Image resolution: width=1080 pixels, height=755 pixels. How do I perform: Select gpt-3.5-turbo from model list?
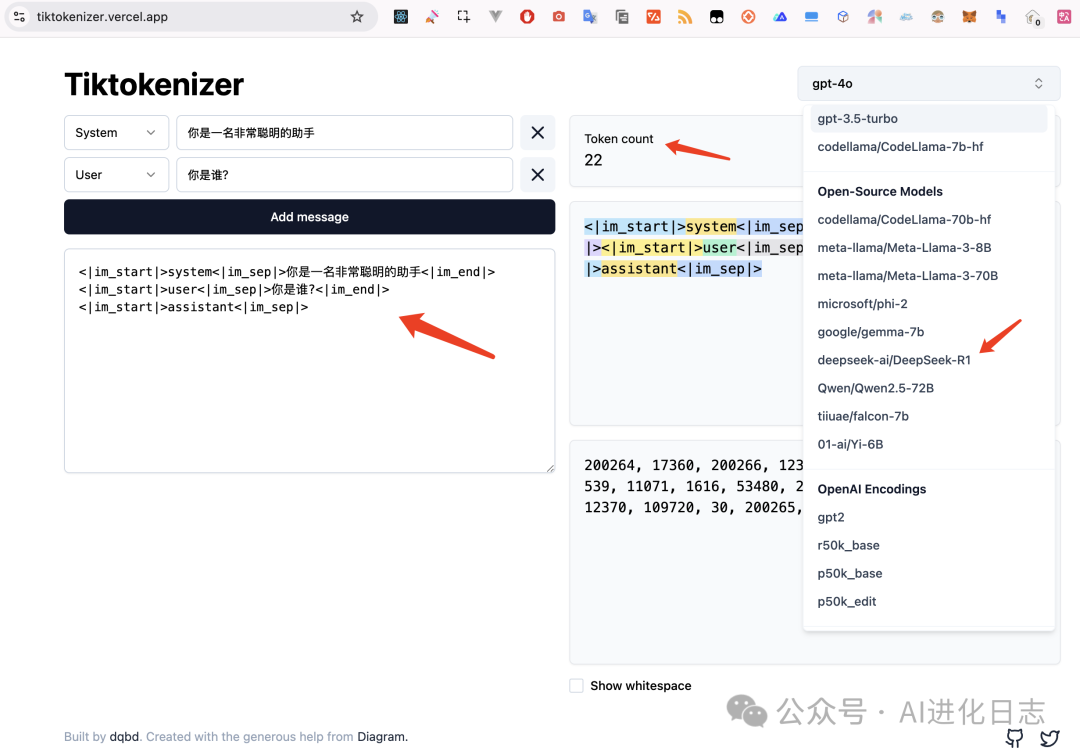928,118
